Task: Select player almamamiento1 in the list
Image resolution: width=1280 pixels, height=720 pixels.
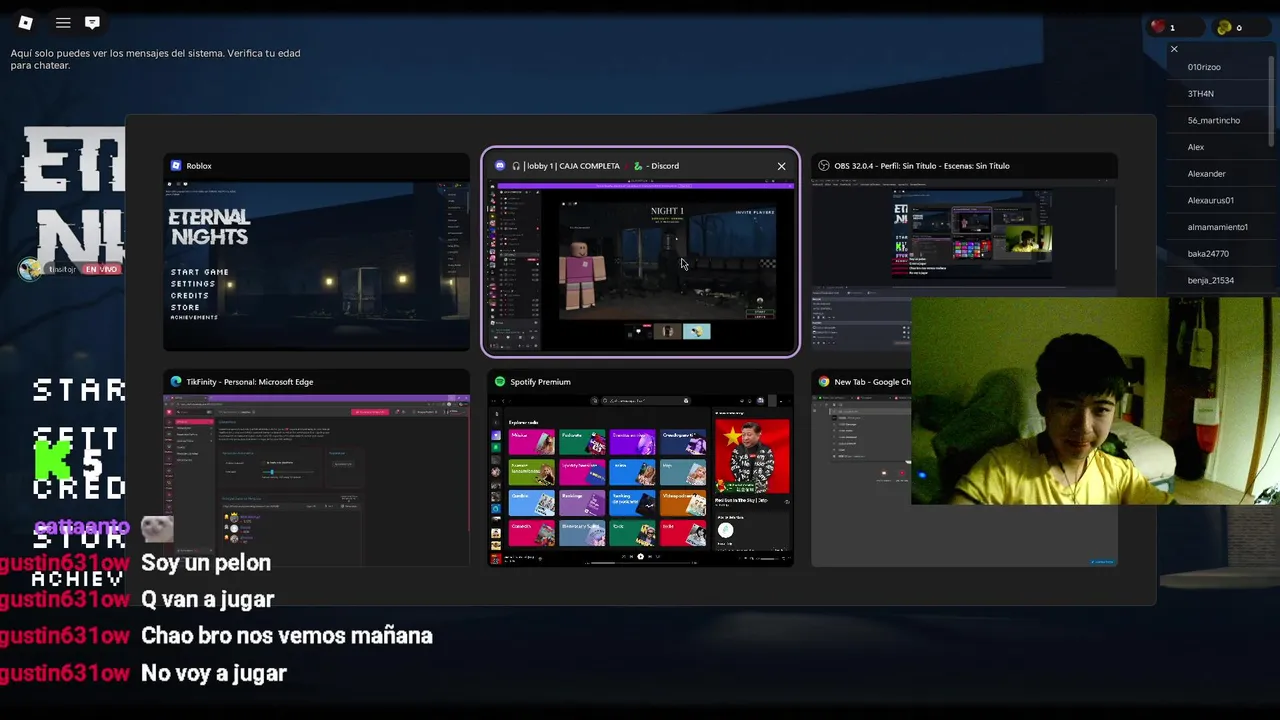Action: [1218, 227]
